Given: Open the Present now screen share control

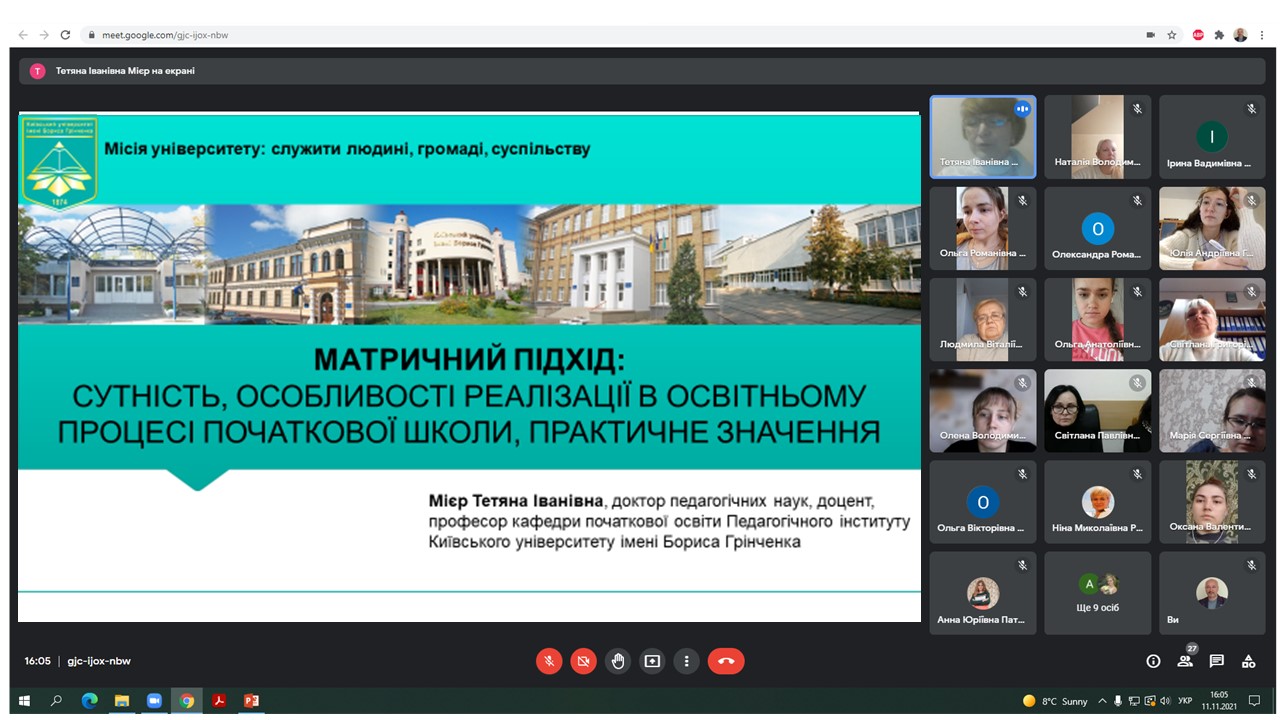Looking at the screenshot, I should point(652,661).
